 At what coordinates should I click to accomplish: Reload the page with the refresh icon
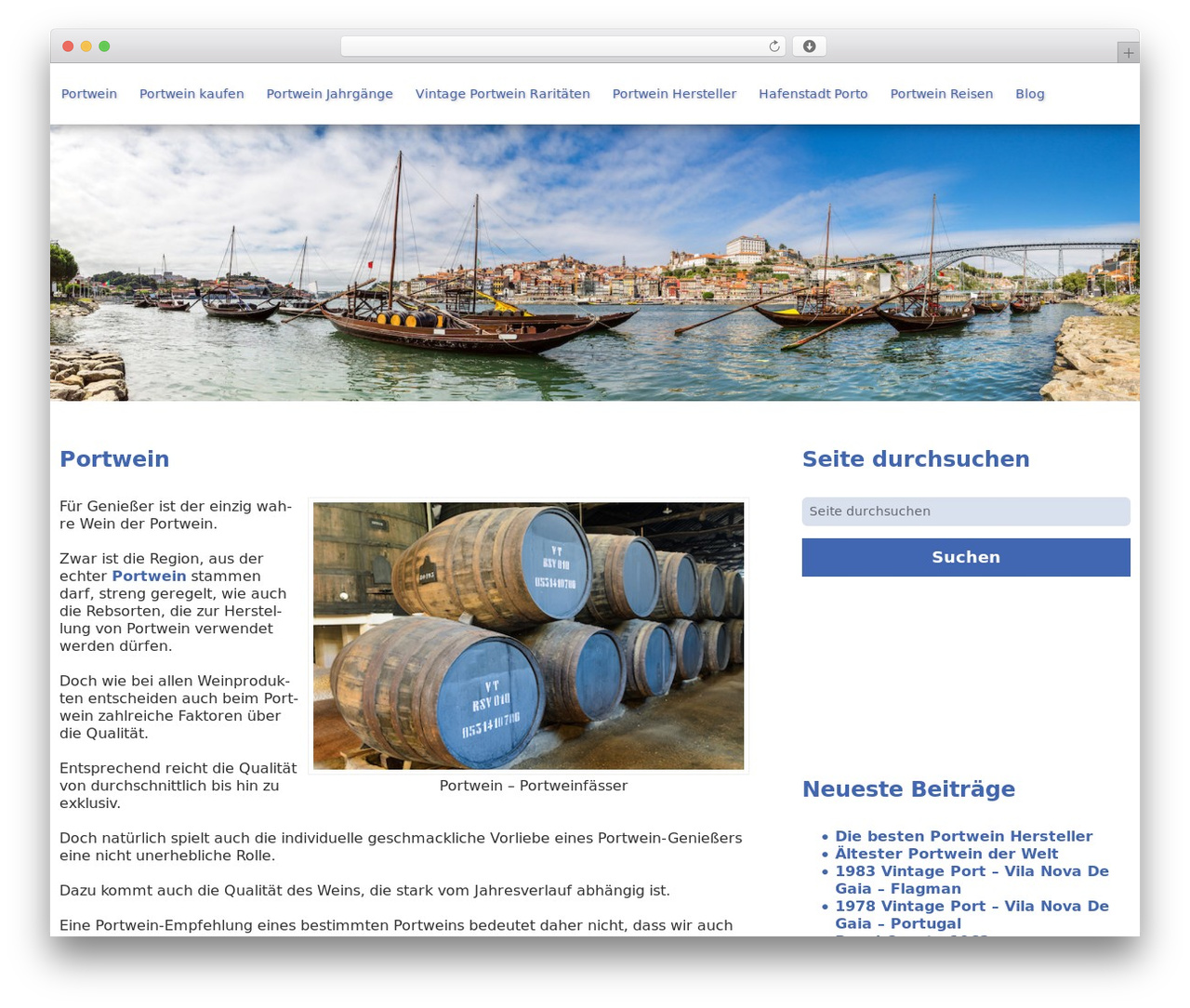coord(773,46)
